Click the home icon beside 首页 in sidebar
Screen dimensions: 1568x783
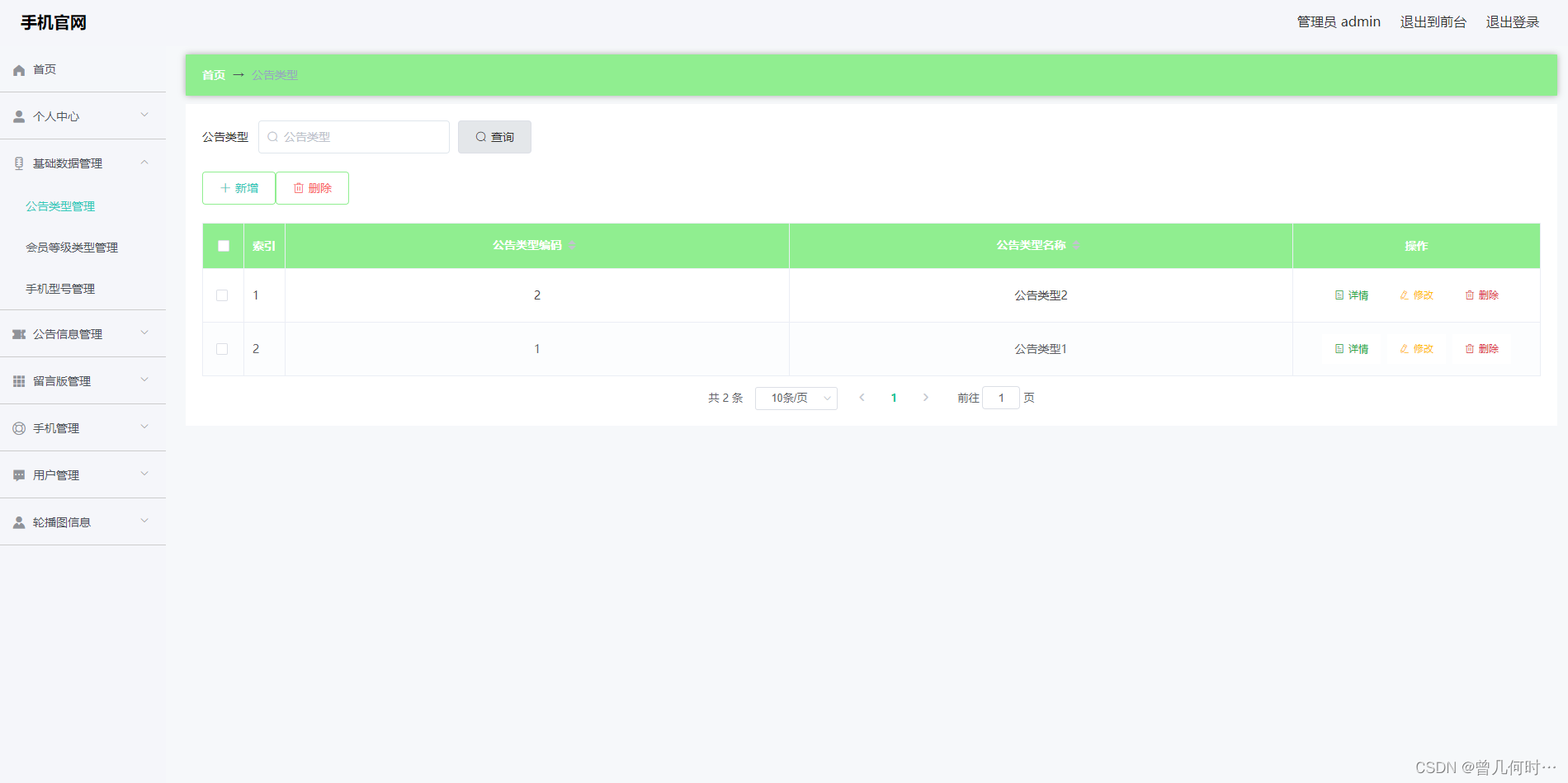pyautogui.click(x=19, y=70)
